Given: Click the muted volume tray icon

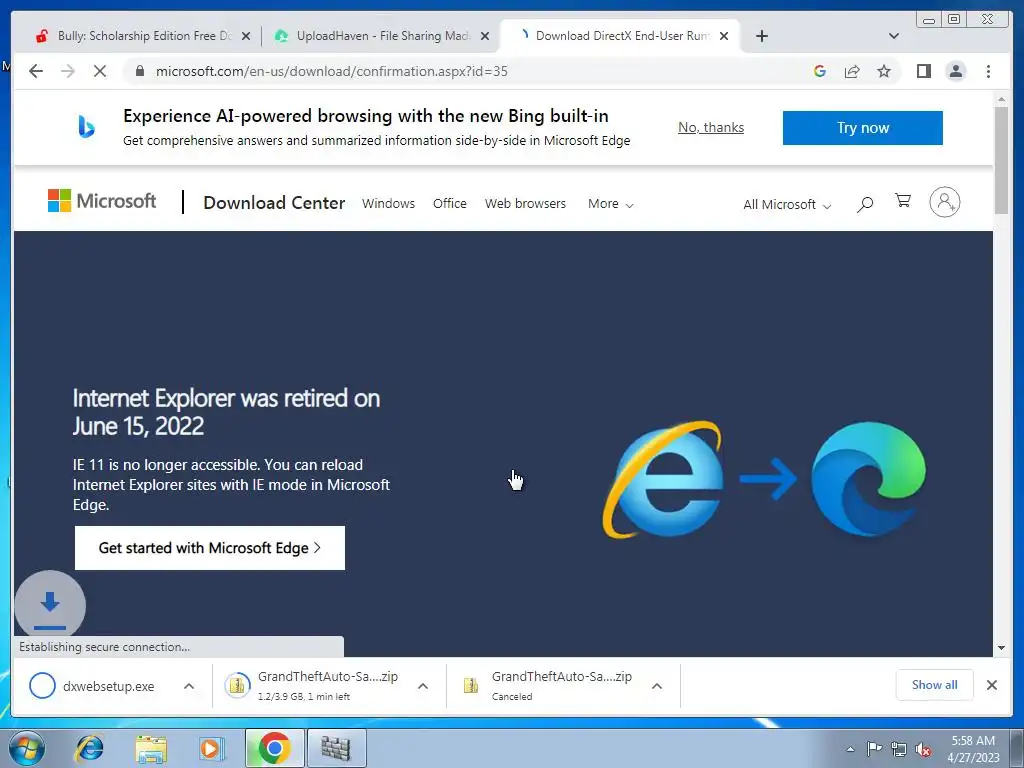Looking at the screenshot, I should (923, 750).
